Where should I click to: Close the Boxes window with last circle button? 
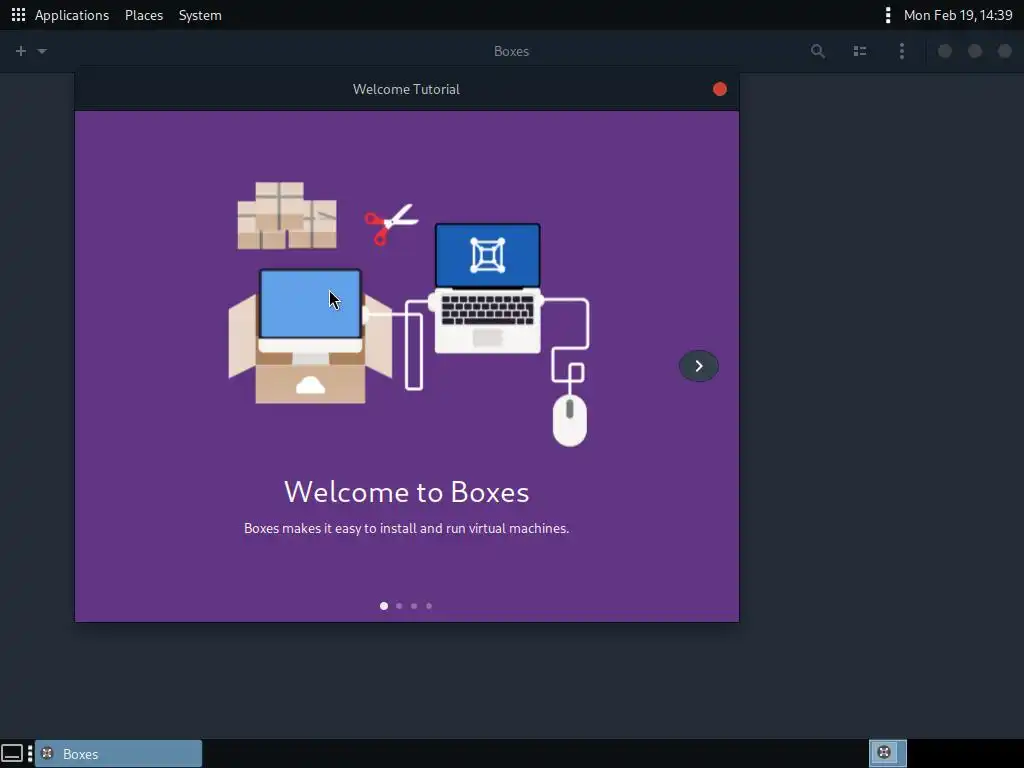tap(1004, 51)
